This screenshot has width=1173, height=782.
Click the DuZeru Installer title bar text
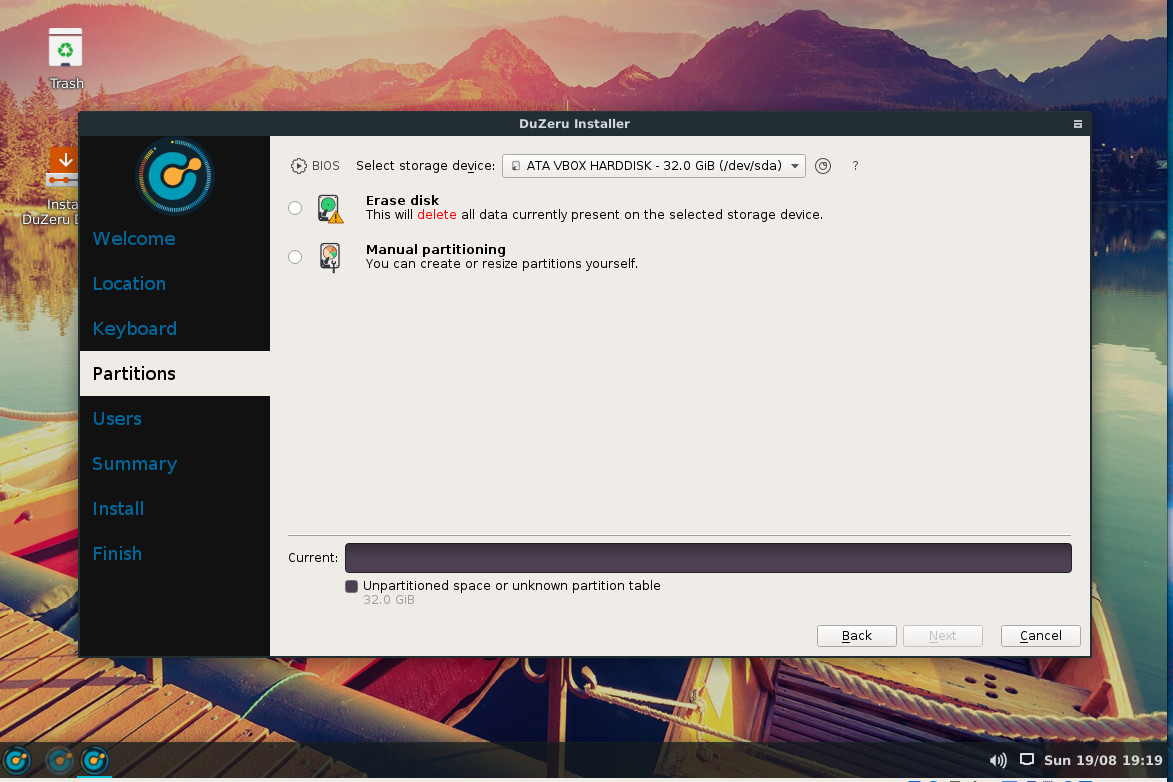coord(575,124)
